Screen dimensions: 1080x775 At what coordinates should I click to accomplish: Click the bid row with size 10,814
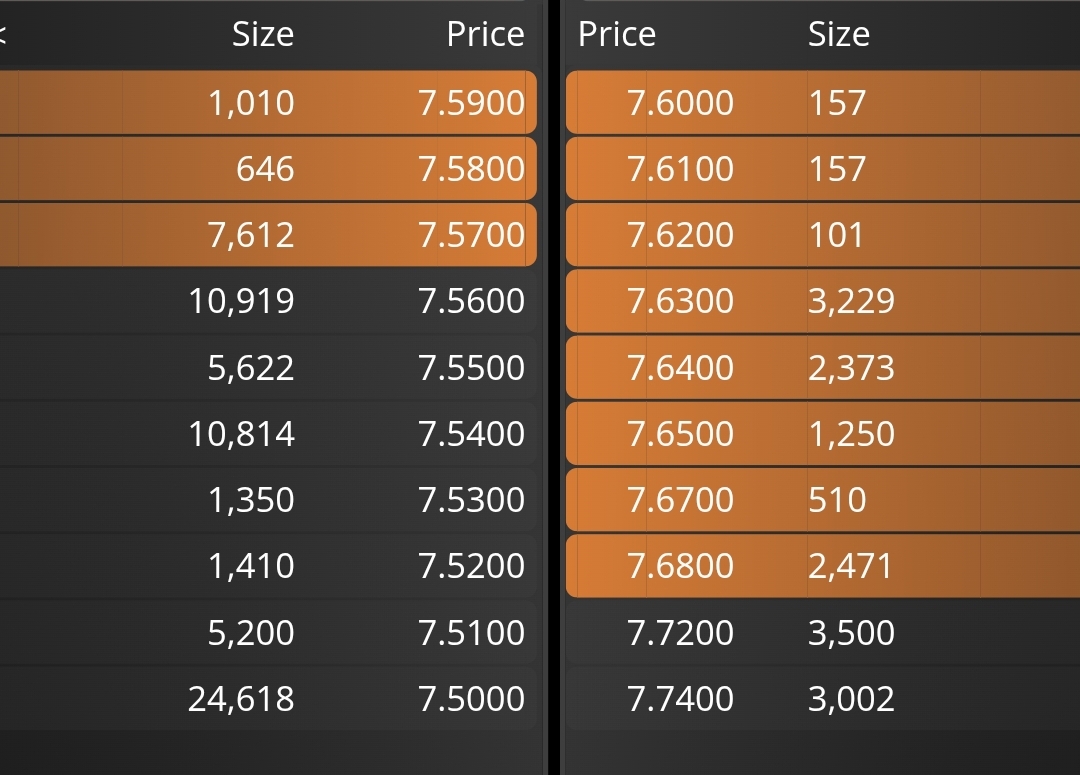268,433
